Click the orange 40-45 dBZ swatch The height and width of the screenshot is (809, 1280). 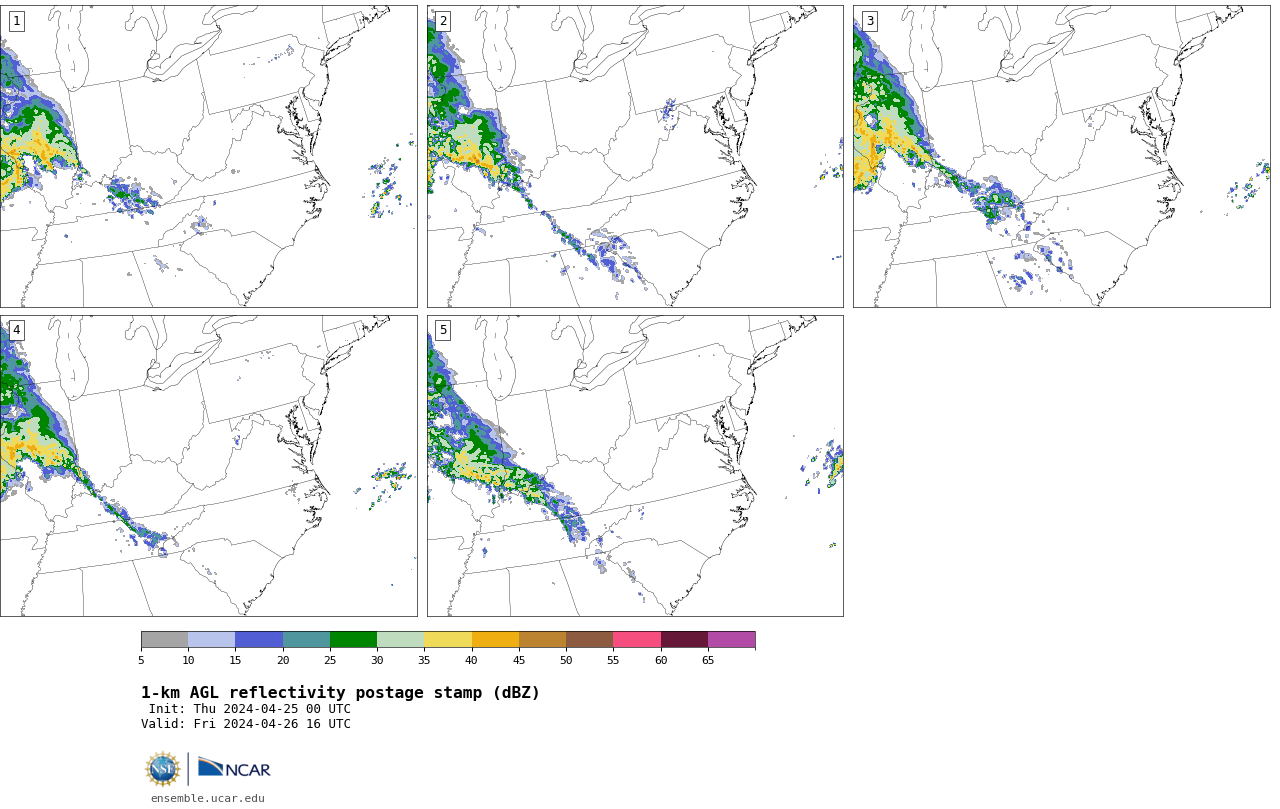pyautogui.click(x=495, y=640)
